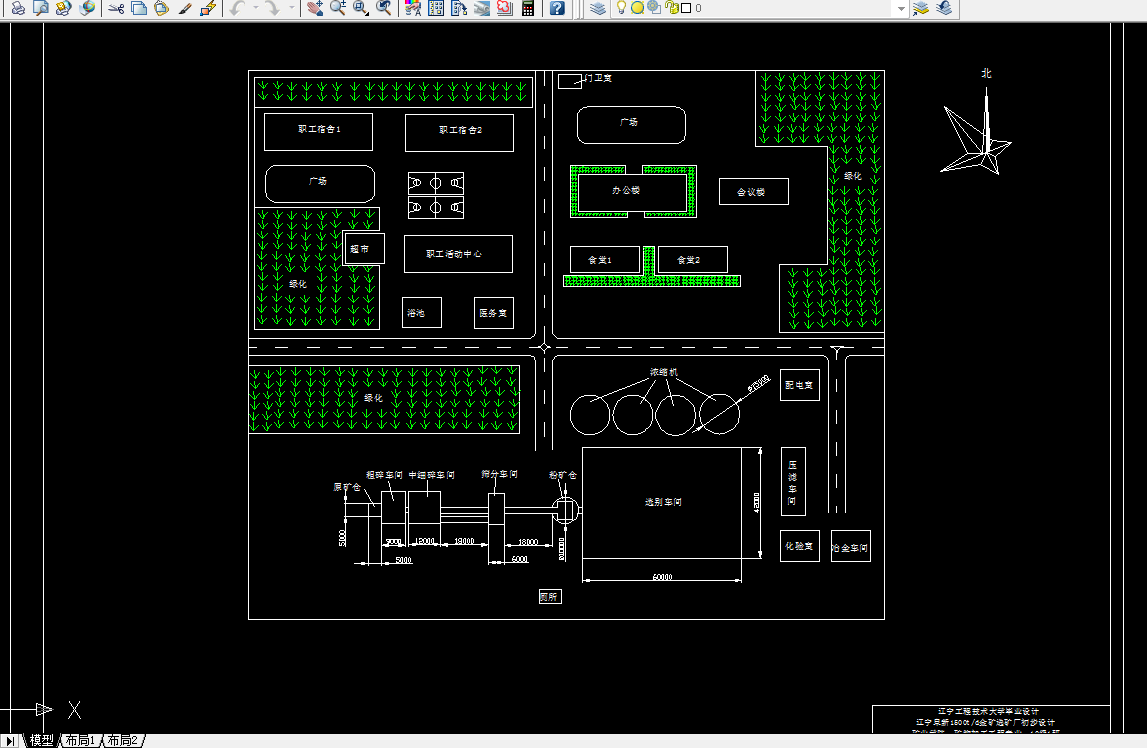Open DesignCenter icon

[x=436, y=8]
